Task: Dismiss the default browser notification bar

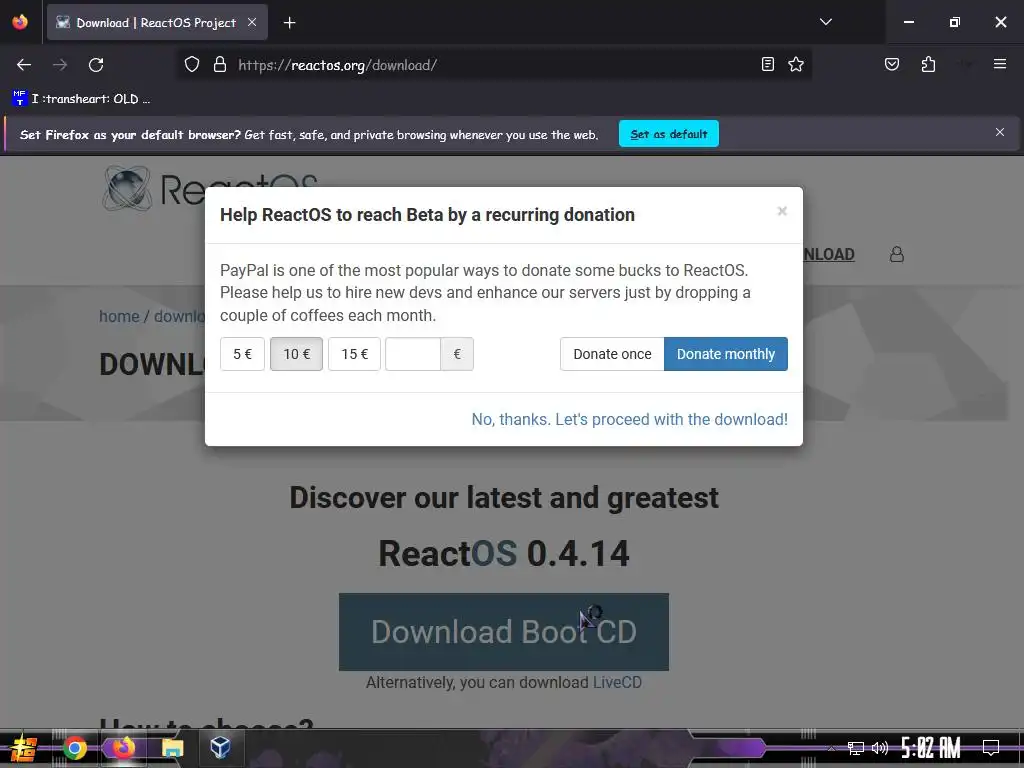Action: pyautogui.click(x=999, y=133)
